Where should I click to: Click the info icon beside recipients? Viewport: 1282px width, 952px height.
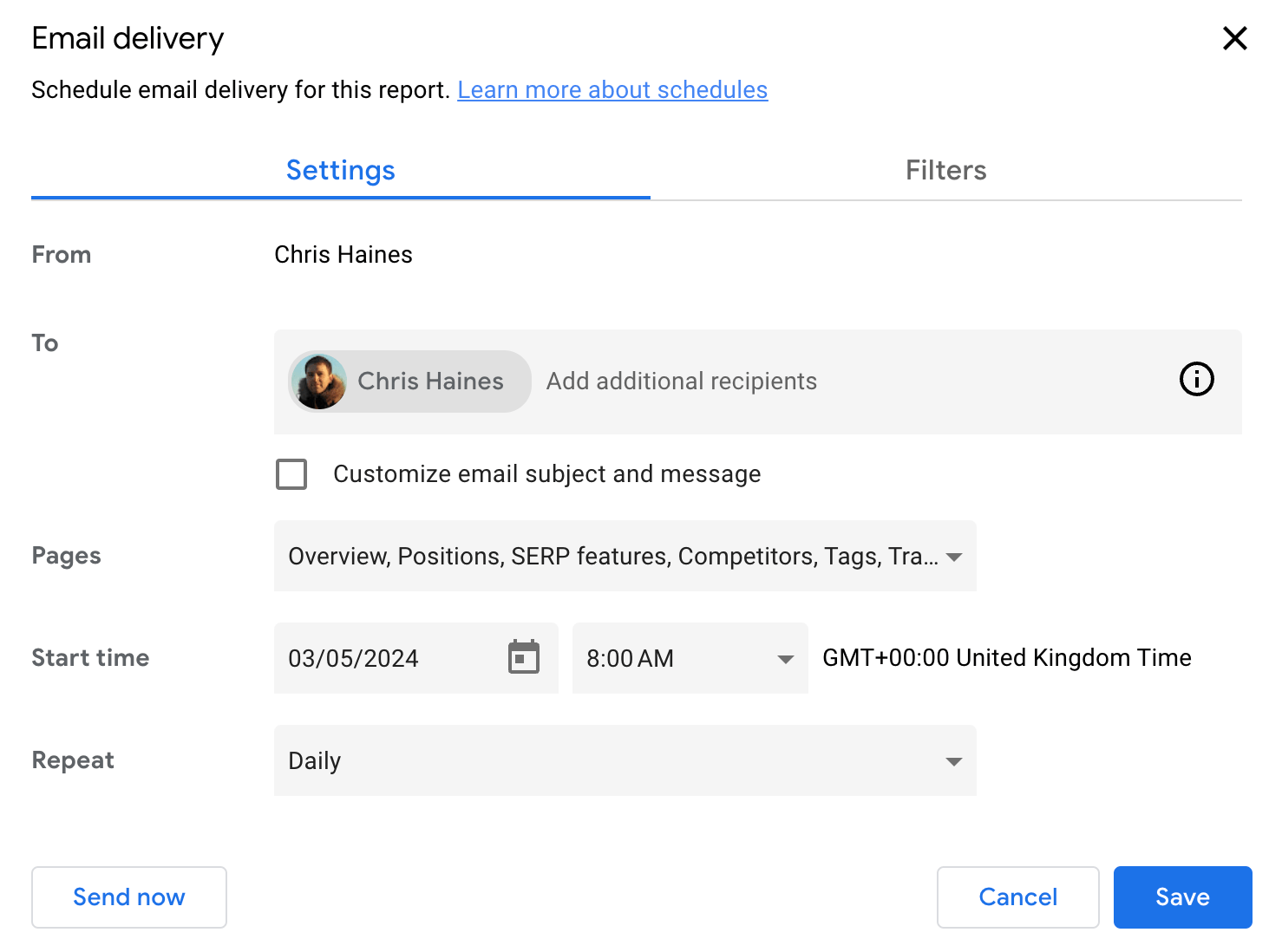(1196, 379)
